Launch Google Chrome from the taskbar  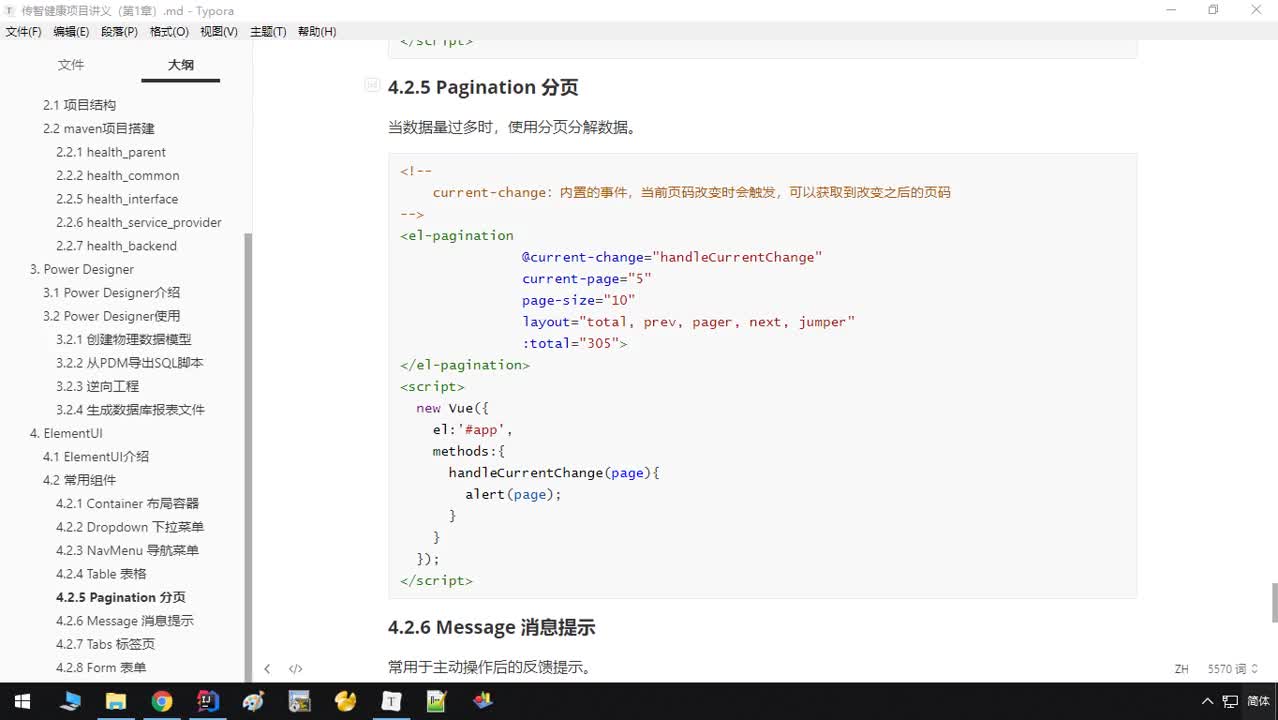162,701
